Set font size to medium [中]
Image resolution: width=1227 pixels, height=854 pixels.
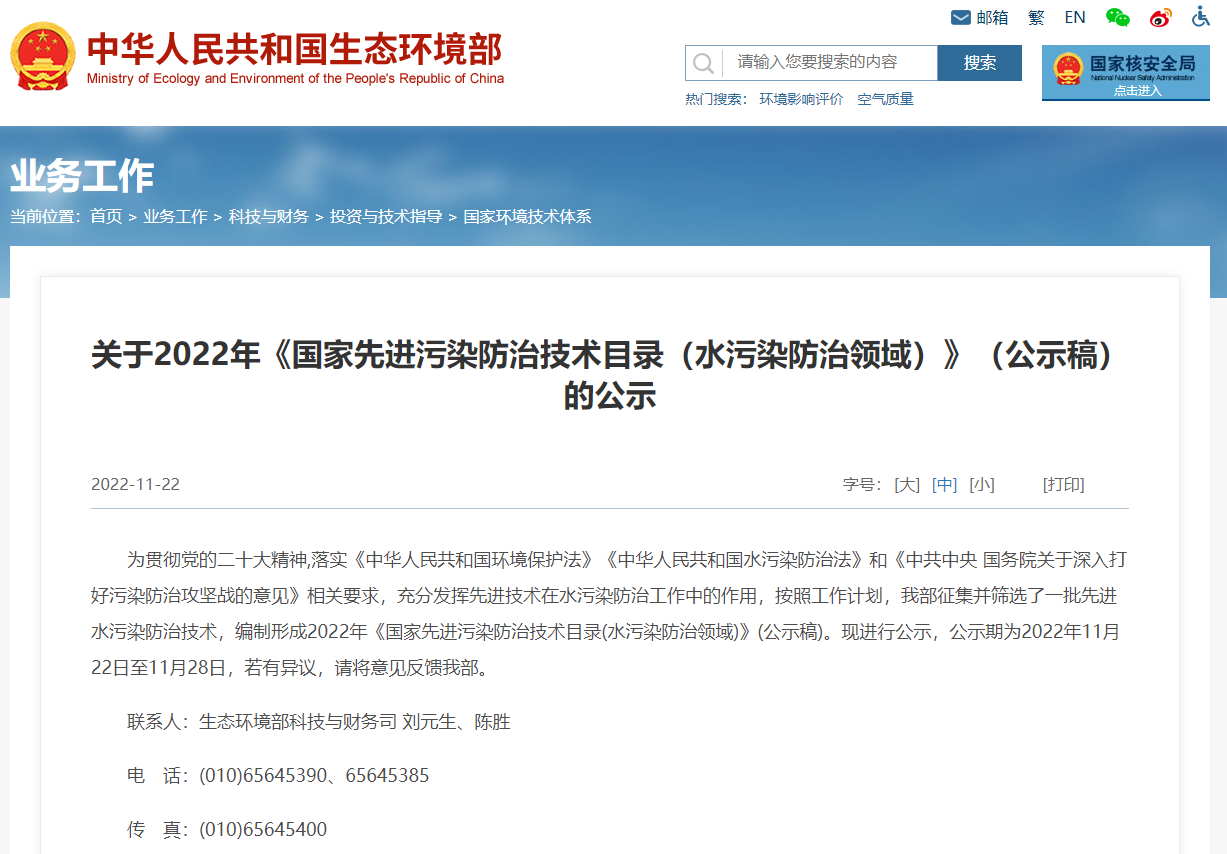pyautogui.click(x=944, y=485)
